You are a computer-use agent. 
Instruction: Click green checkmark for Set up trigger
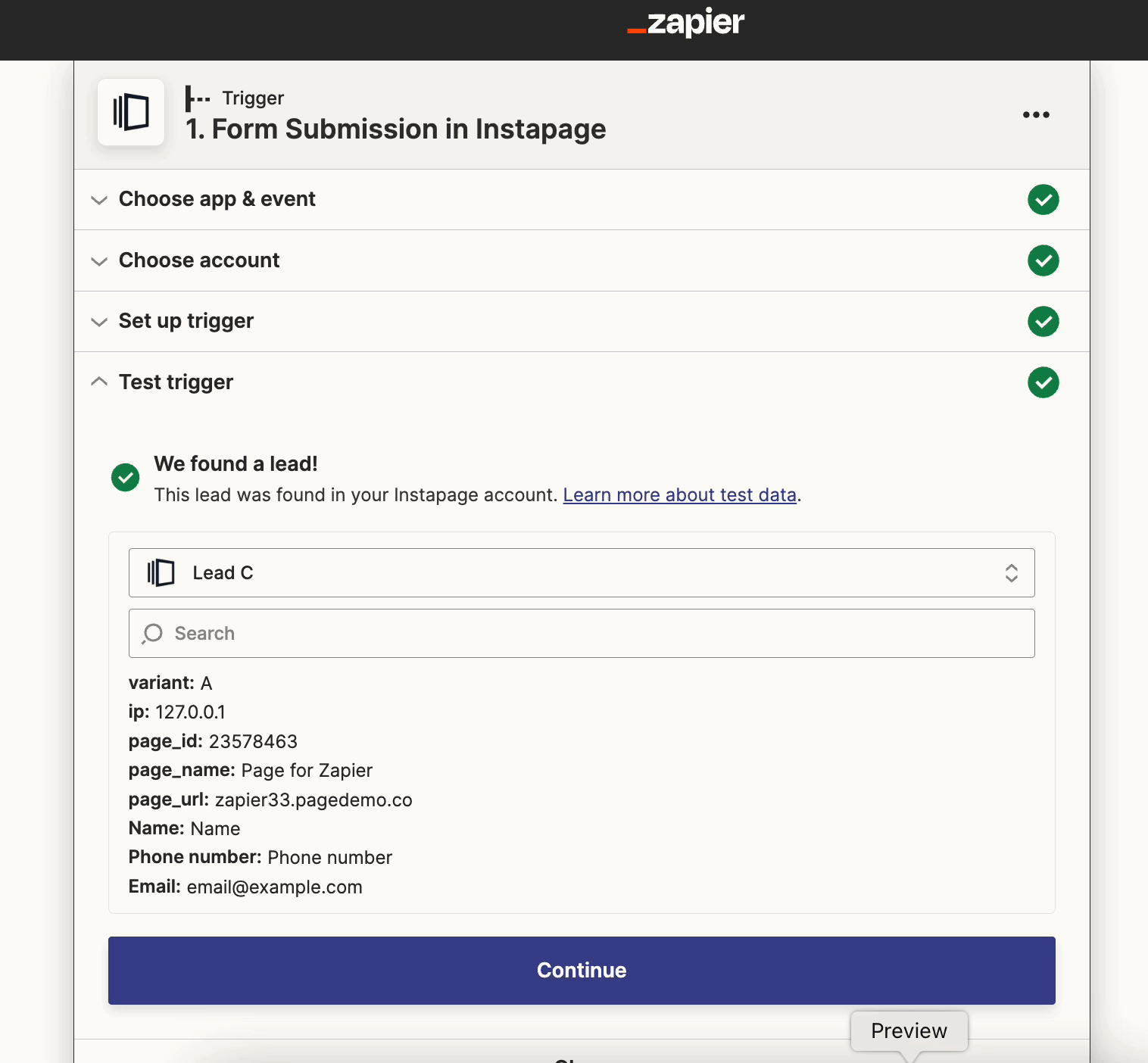tap(1043, 321)
